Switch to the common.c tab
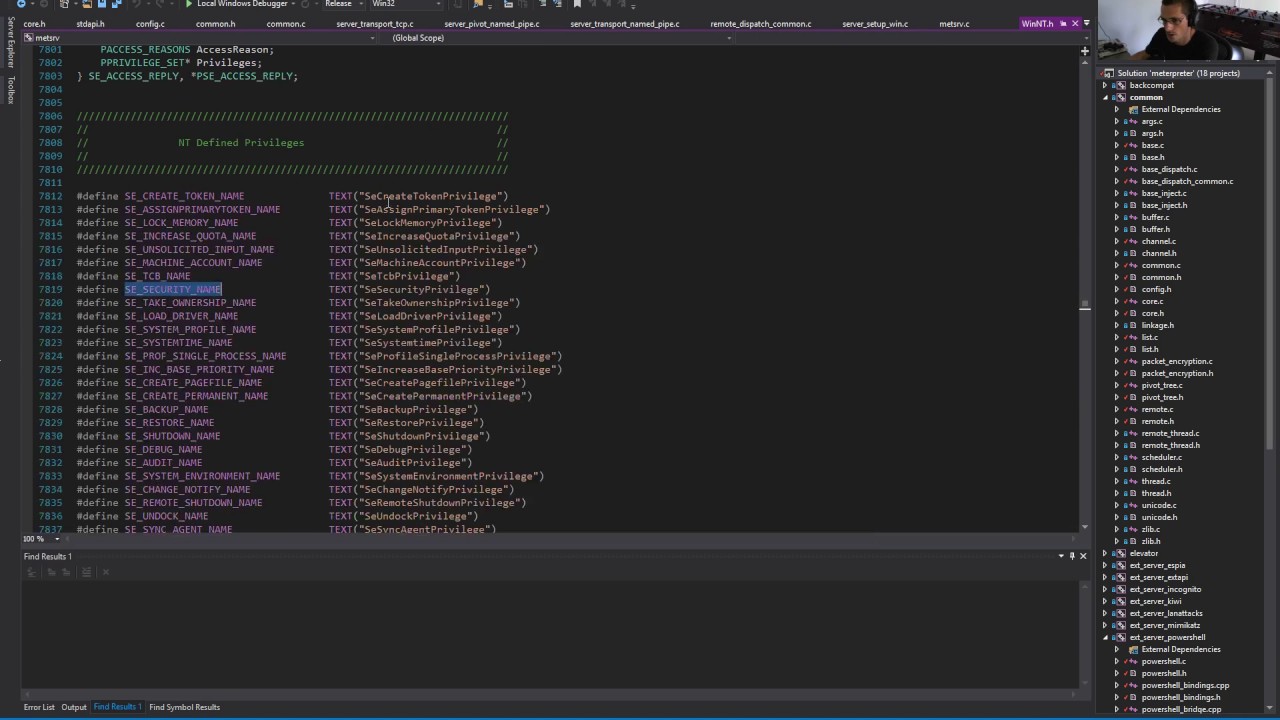Viewport: 1280px width, 720px height. (x=285, y=24)
